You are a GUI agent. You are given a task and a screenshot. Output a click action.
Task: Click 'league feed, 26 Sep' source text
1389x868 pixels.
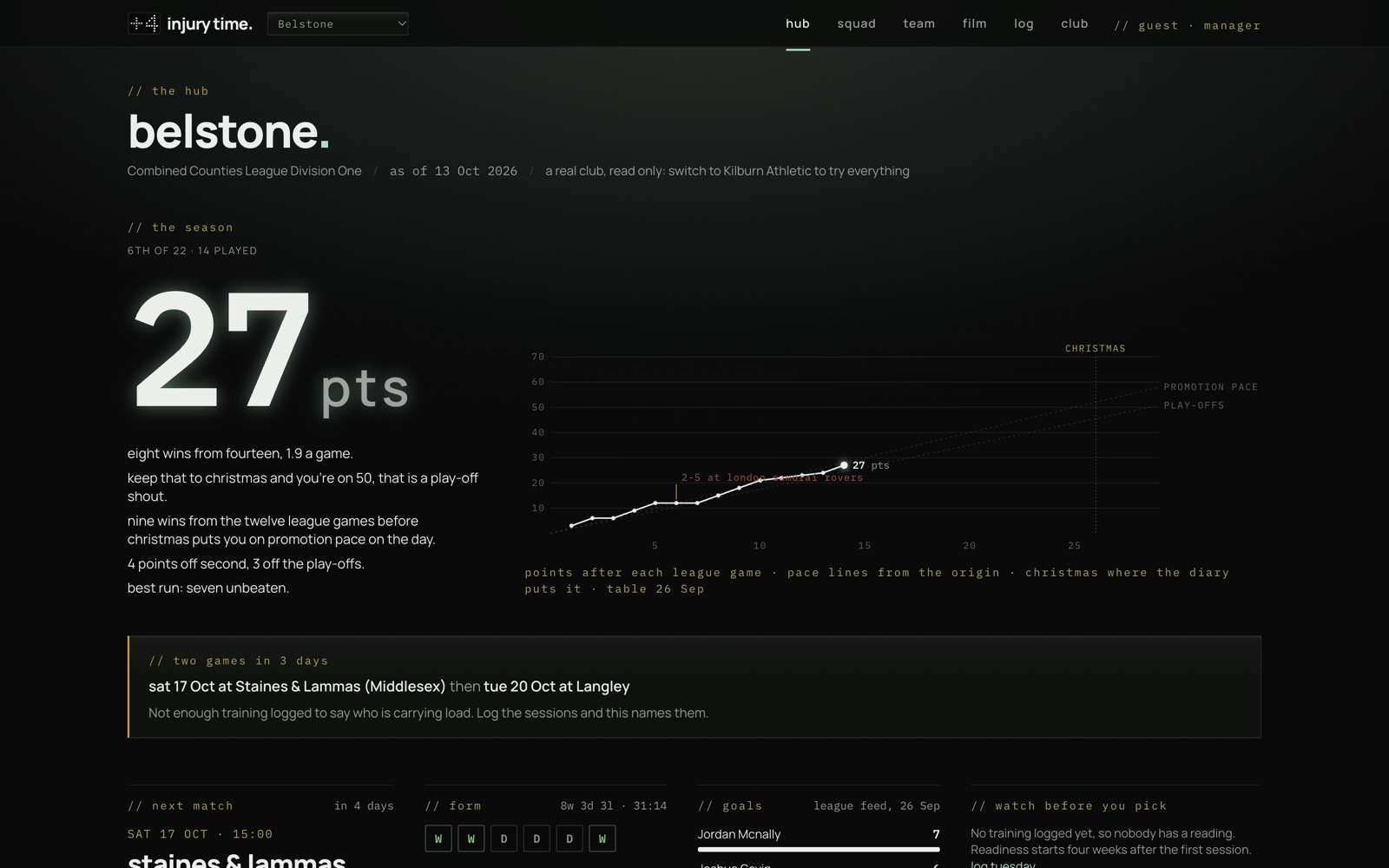(877, 806)
